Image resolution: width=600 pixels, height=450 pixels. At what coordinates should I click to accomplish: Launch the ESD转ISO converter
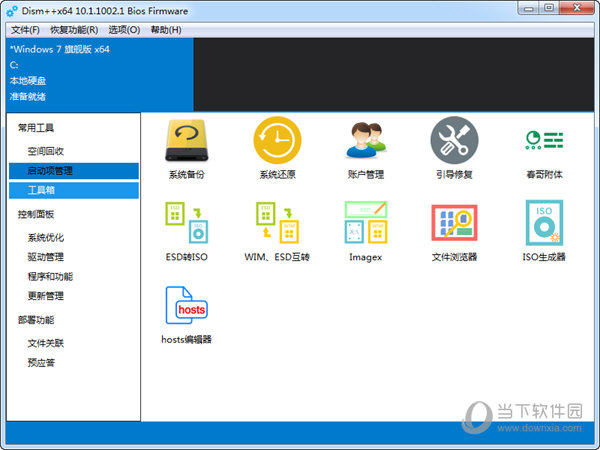187,231
